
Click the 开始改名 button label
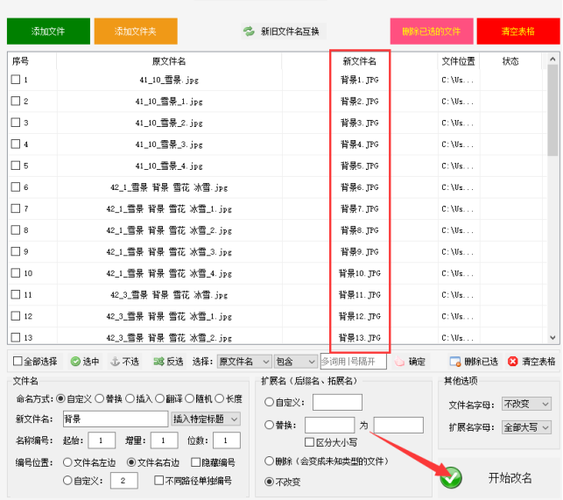(510, 478)
